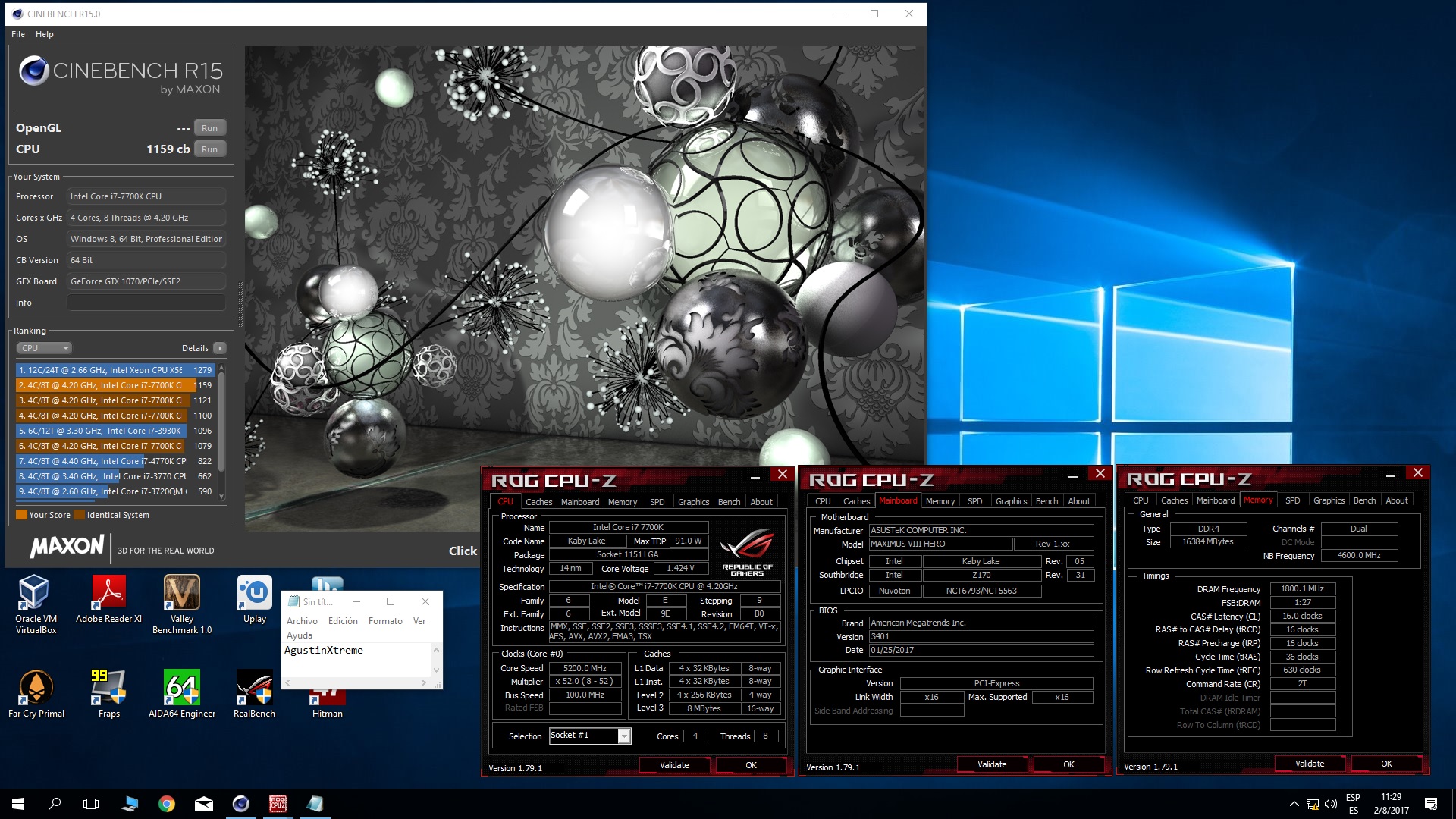The height and width of the screenshot is (819, 1456).
Task: Click the ROG Republic of Gamers logo
Action: [747, 552]
